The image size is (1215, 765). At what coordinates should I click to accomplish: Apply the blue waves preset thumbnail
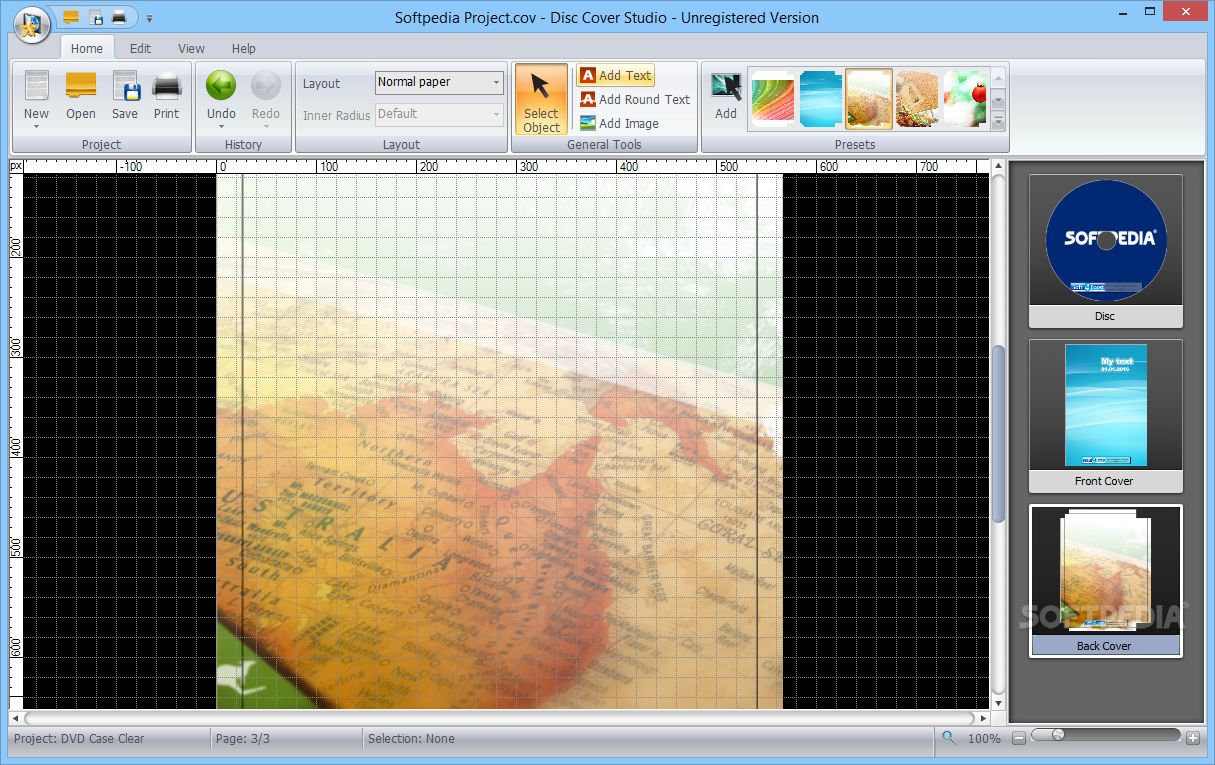820,99
